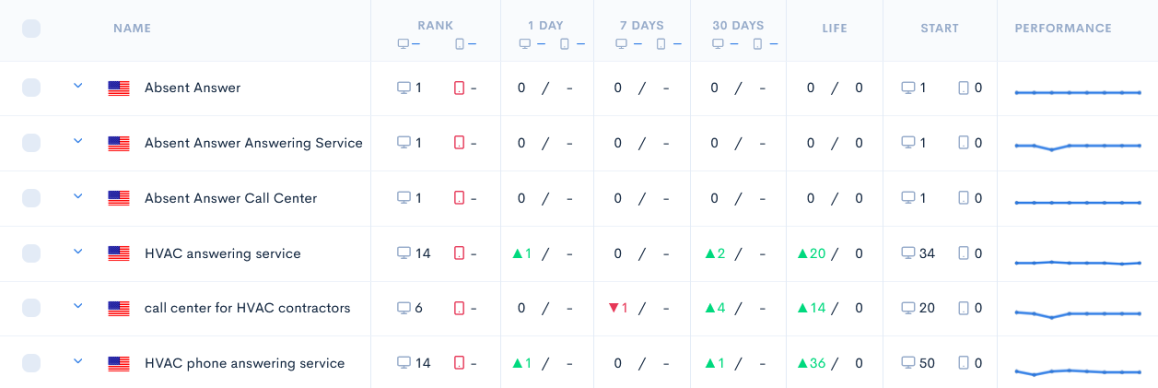Toggle the select-all checkbox in table header
This screenshot has width=1158, height=388.
click(x=31, y=29)
